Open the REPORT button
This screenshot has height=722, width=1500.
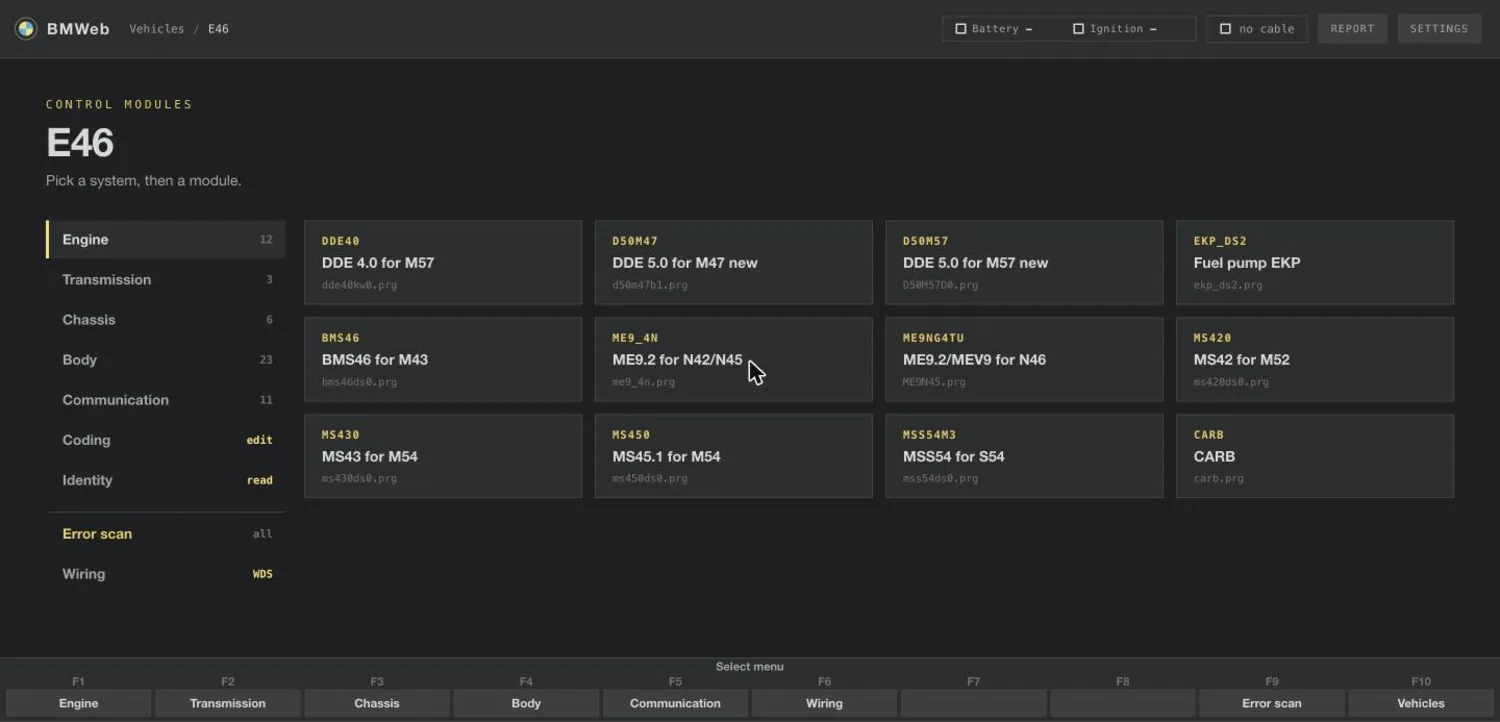(1352, 29)
